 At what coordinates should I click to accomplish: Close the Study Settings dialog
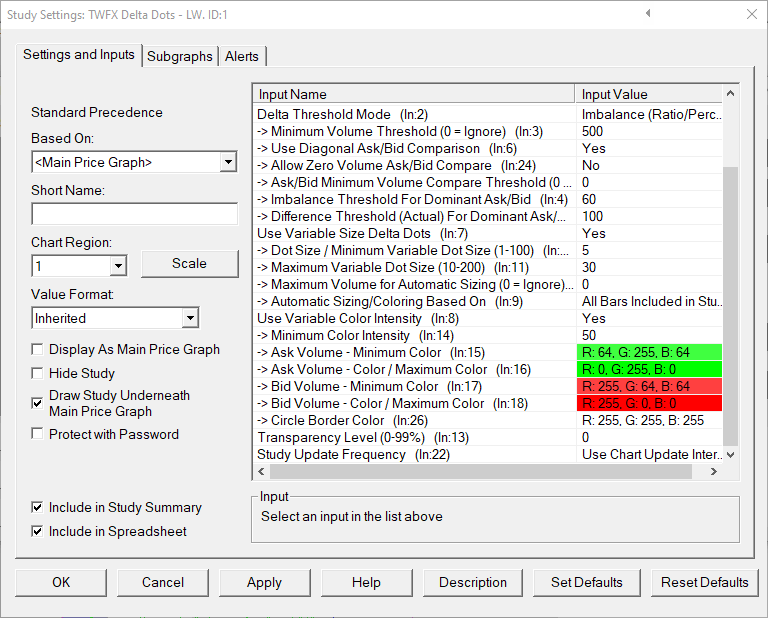pyautogui.click(x=750, y=14)
